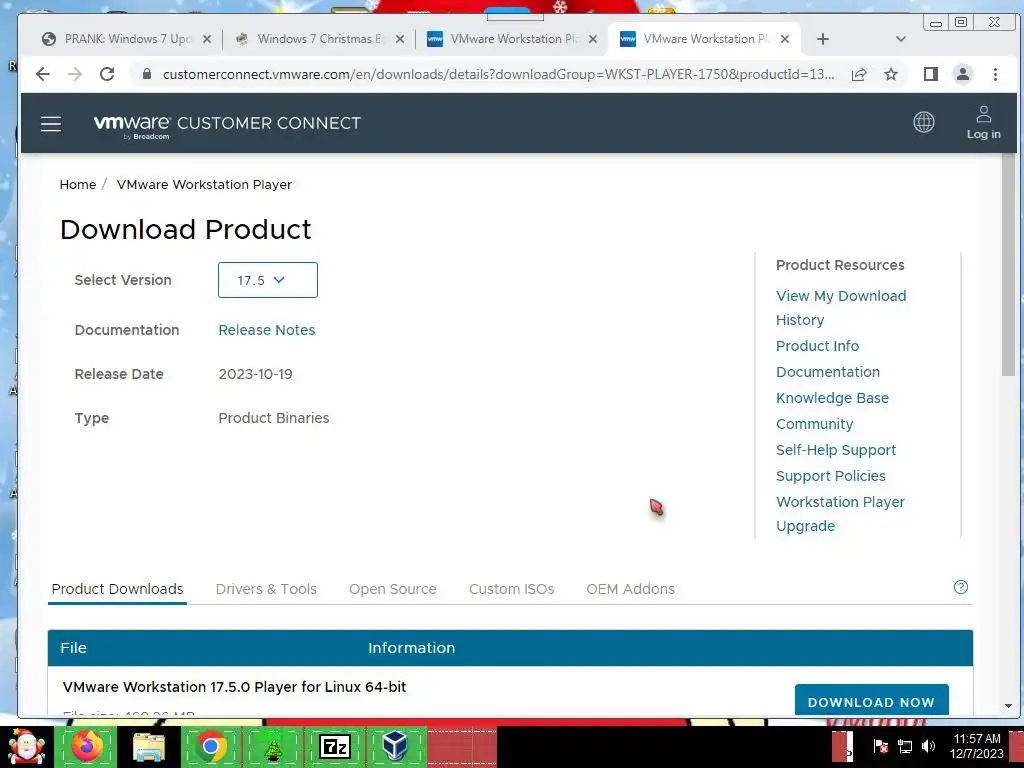Open the Knowledge Base link
The height and width of the screenshot is (768, 1024).
tap(833, 398)
